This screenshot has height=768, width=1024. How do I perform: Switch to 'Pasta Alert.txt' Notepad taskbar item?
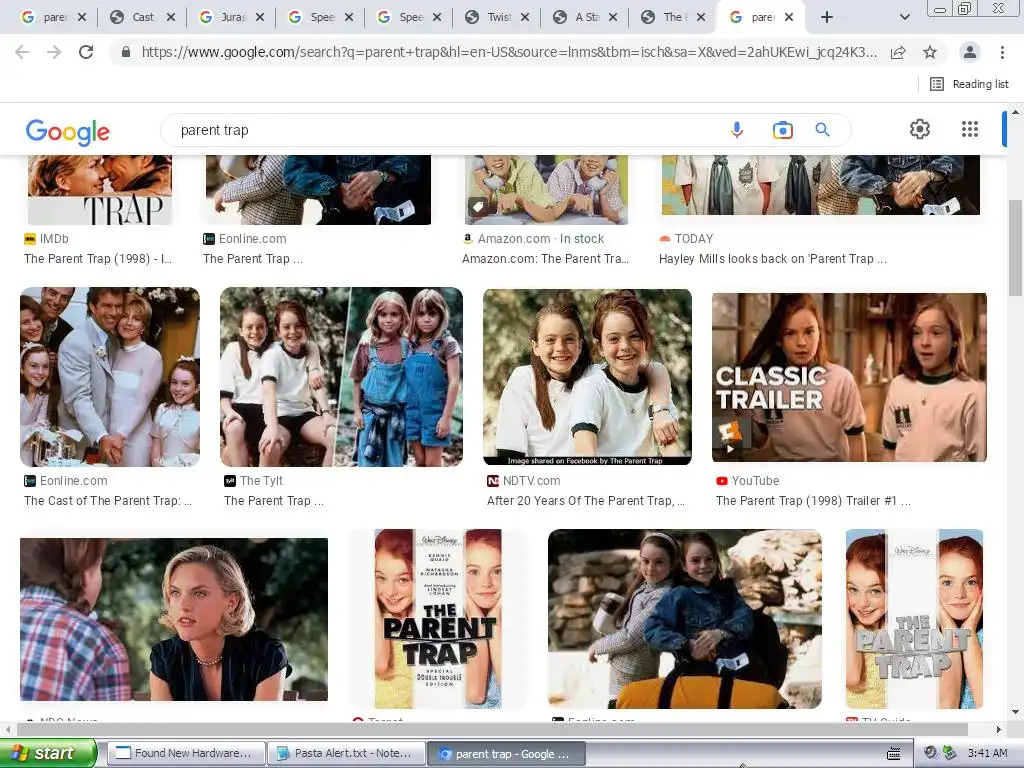point(346,754)
